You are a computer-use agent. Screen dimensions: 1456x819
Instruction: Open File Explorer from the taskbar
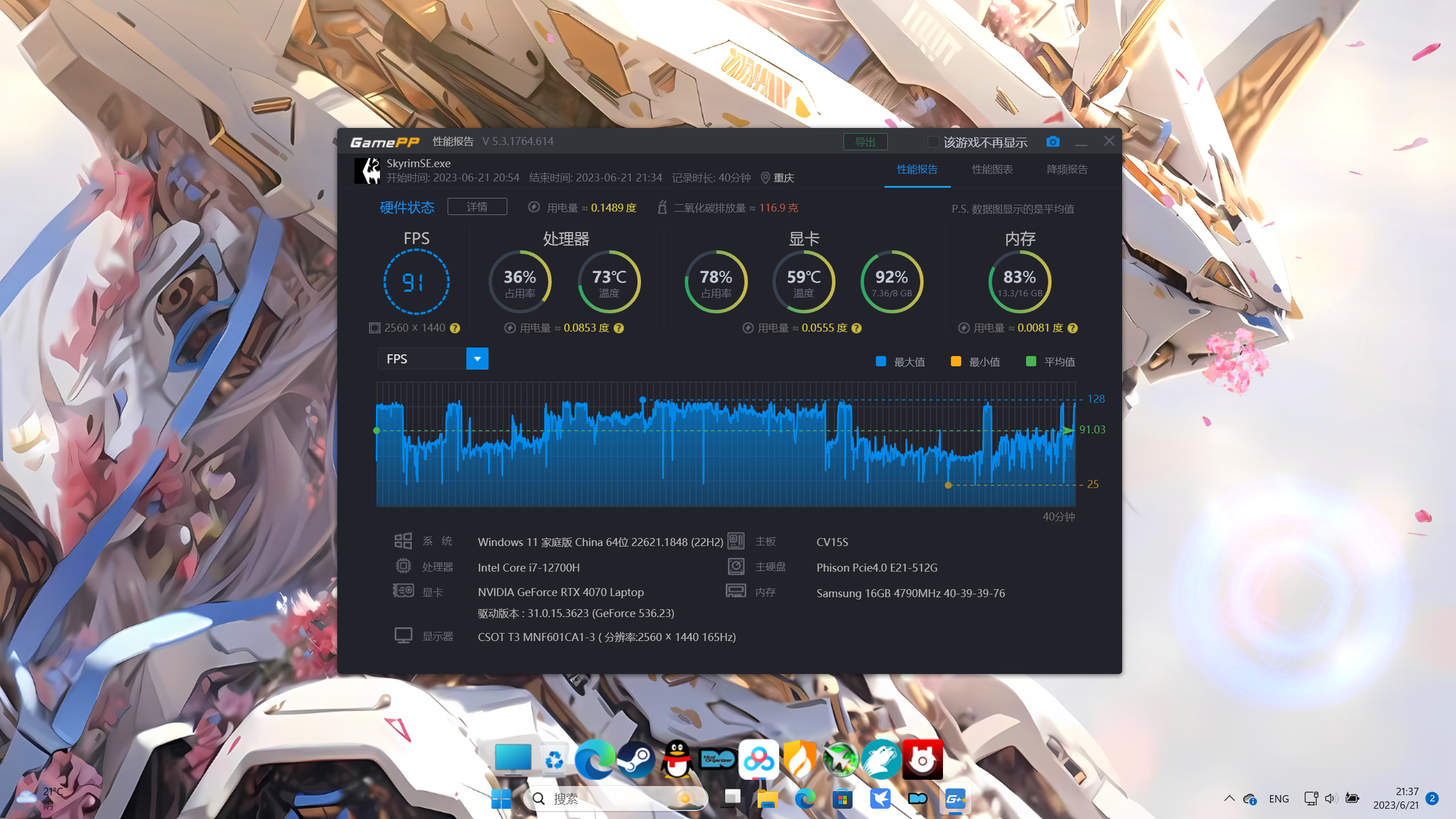coord(767,799)
